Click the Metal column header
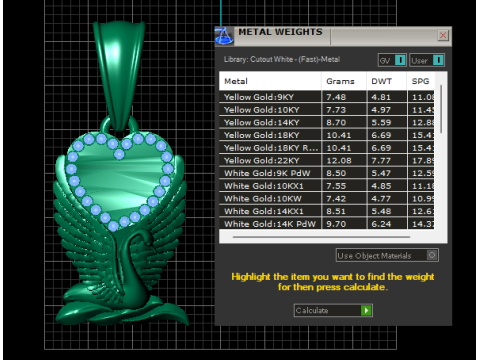Viewport: 480px width, 360px height. (x=270, y=81)
